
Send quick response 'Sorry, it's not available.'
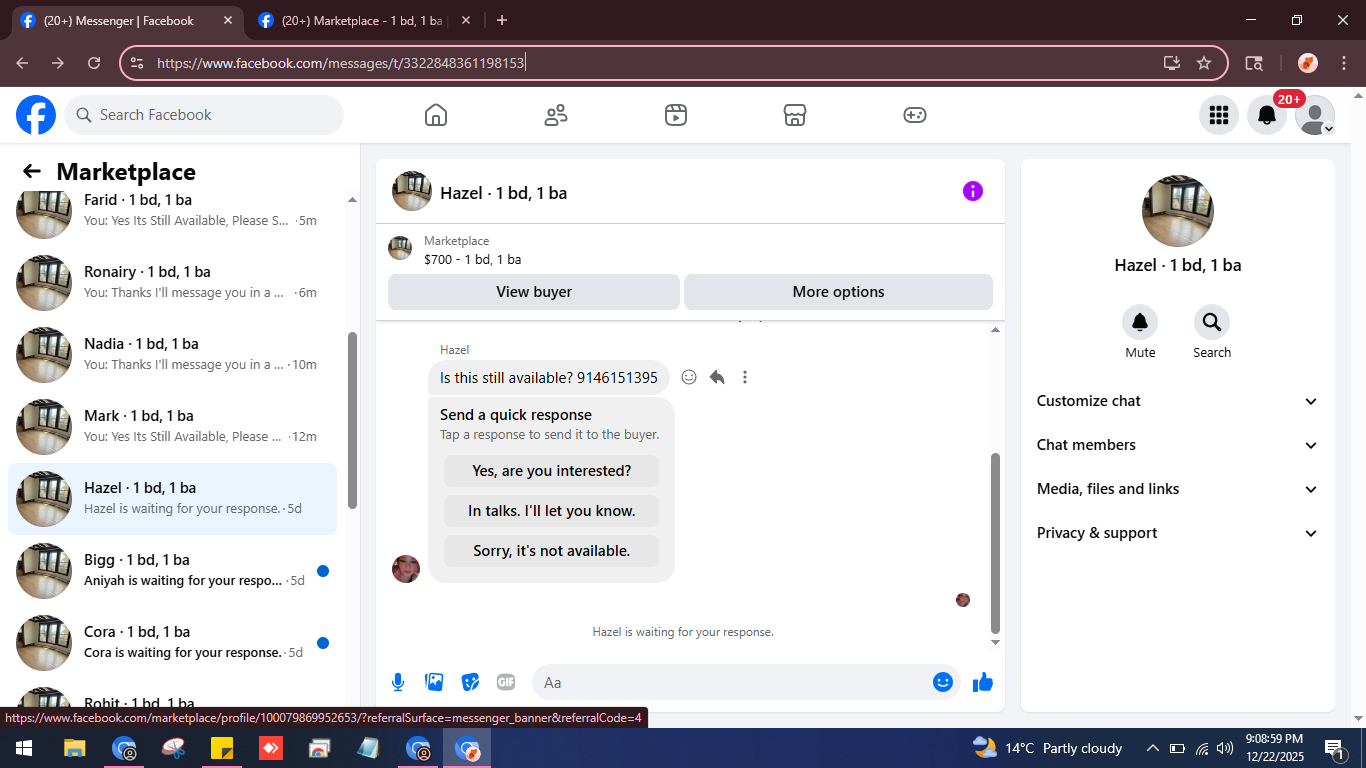tap(552, 551)
